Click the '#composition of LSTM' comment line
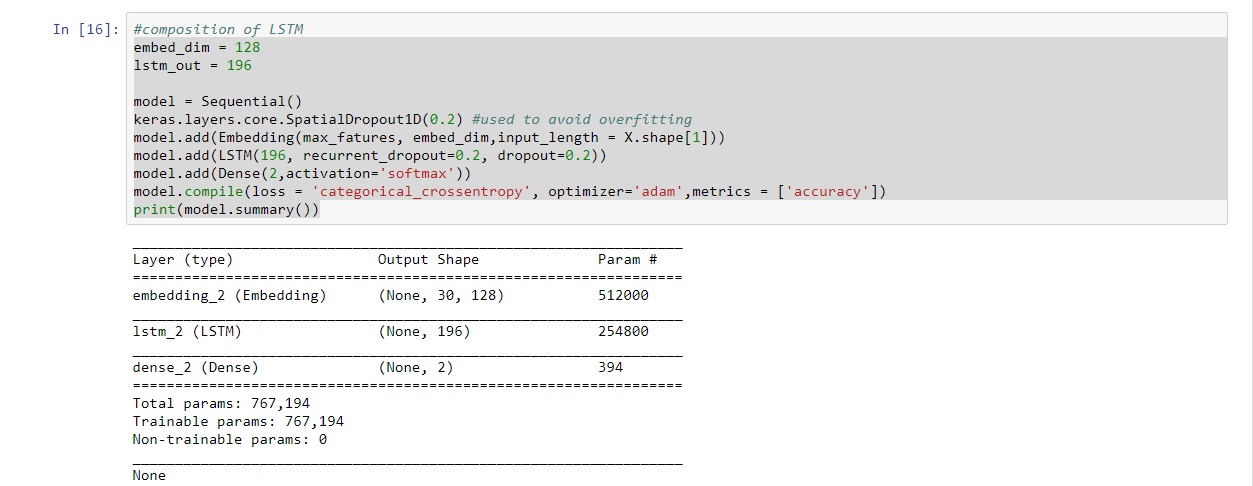The height and width of the screenshot is (486, 1253). click(x=218, y=29)
